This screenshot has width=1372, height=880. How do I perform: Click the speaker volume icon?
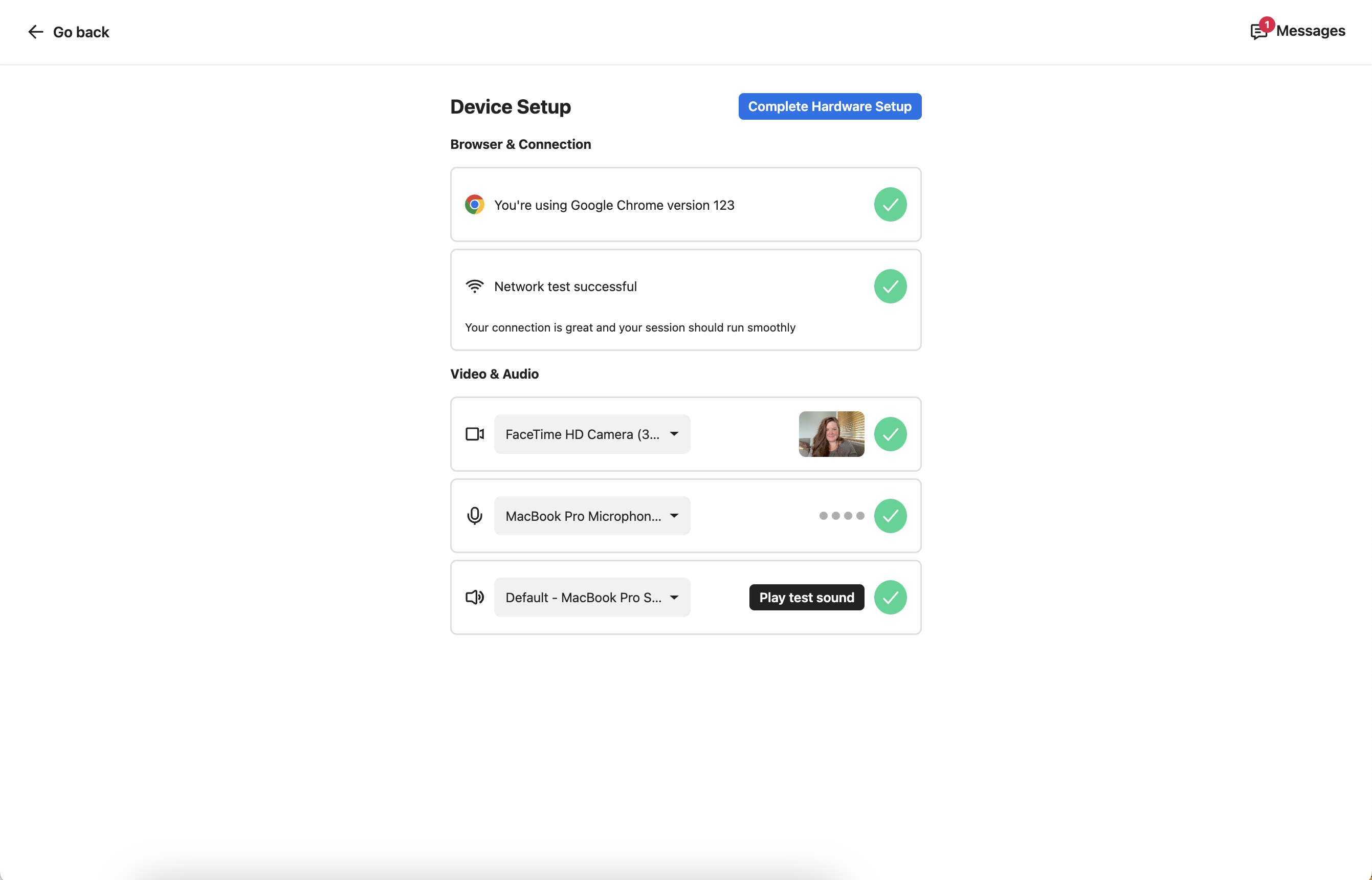474,598
